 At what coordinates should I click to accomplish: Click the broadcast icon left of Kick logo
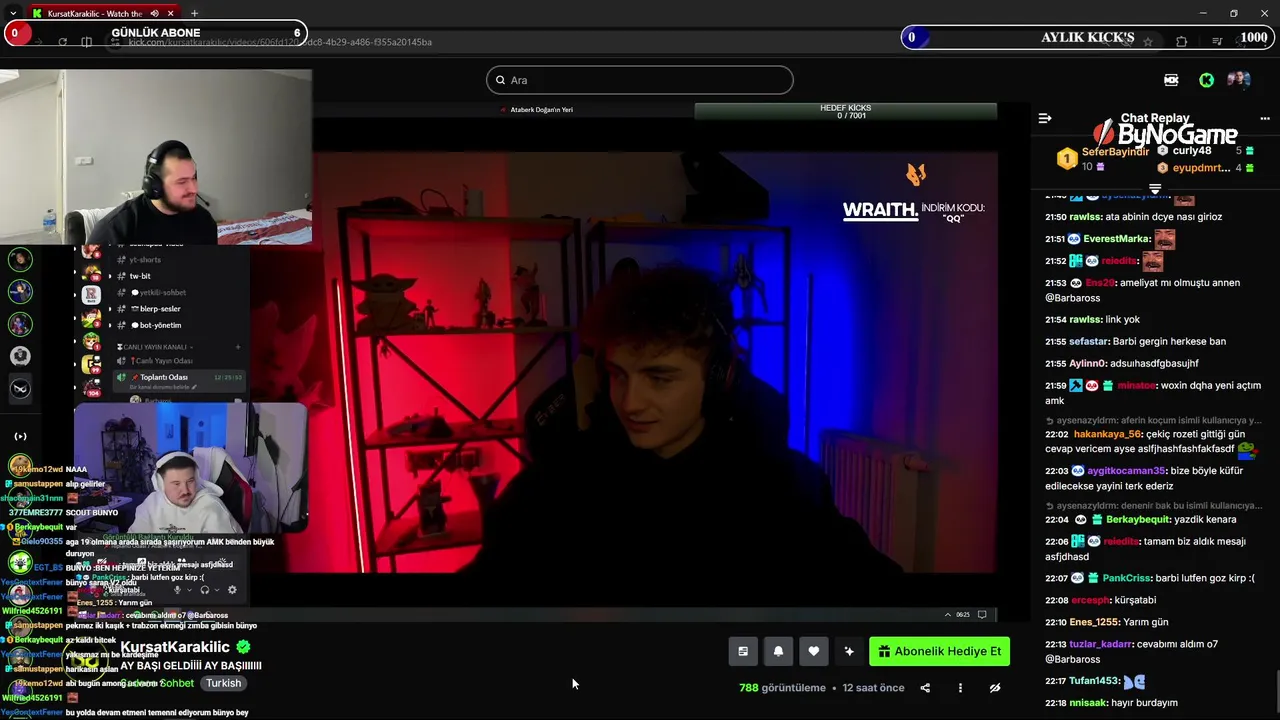(x=1171, y=80)
